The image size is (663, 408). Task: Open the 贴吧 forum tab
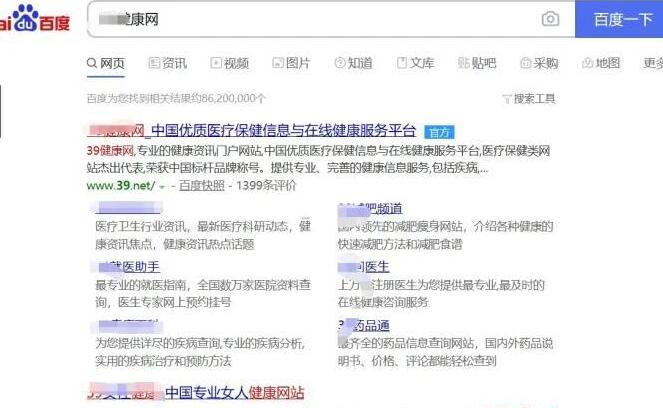(x=477, y=63)
